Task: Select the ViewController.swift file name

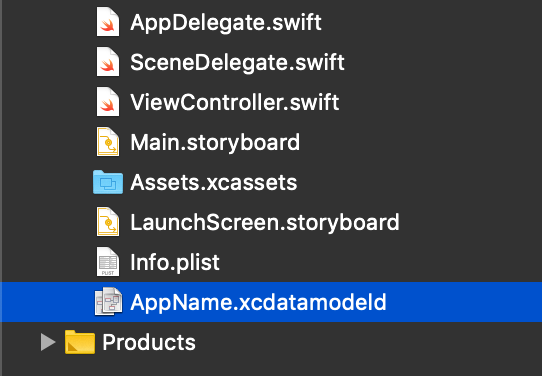Action: click(x=235, y=103)
